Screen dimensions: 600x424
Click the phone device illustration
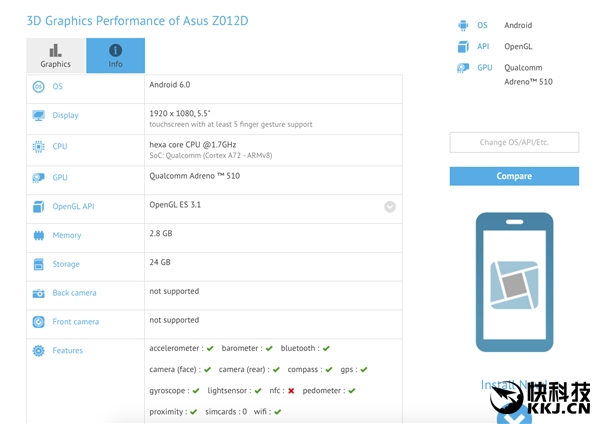[x=514, y=282]
